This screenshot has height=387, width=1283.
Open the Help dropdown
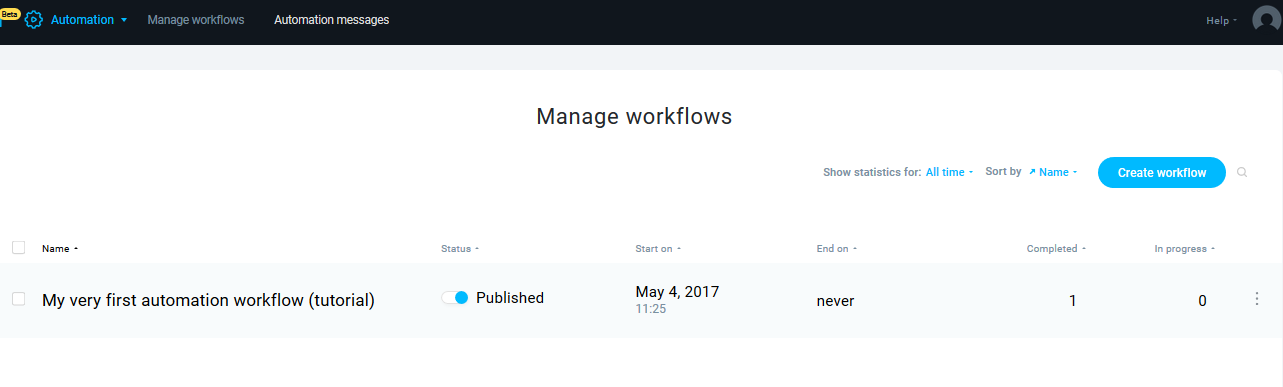click(x=1221, y=20)
